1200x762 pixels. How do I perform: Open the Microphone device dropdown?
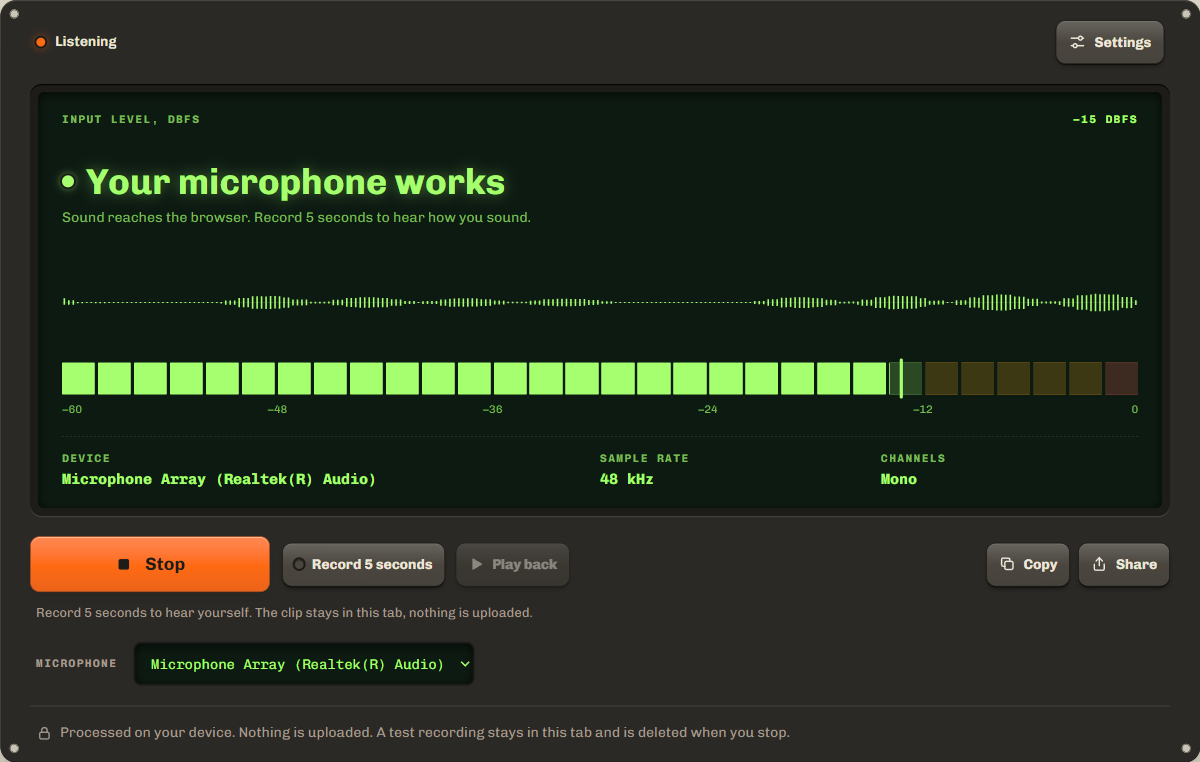click(304, 664)
